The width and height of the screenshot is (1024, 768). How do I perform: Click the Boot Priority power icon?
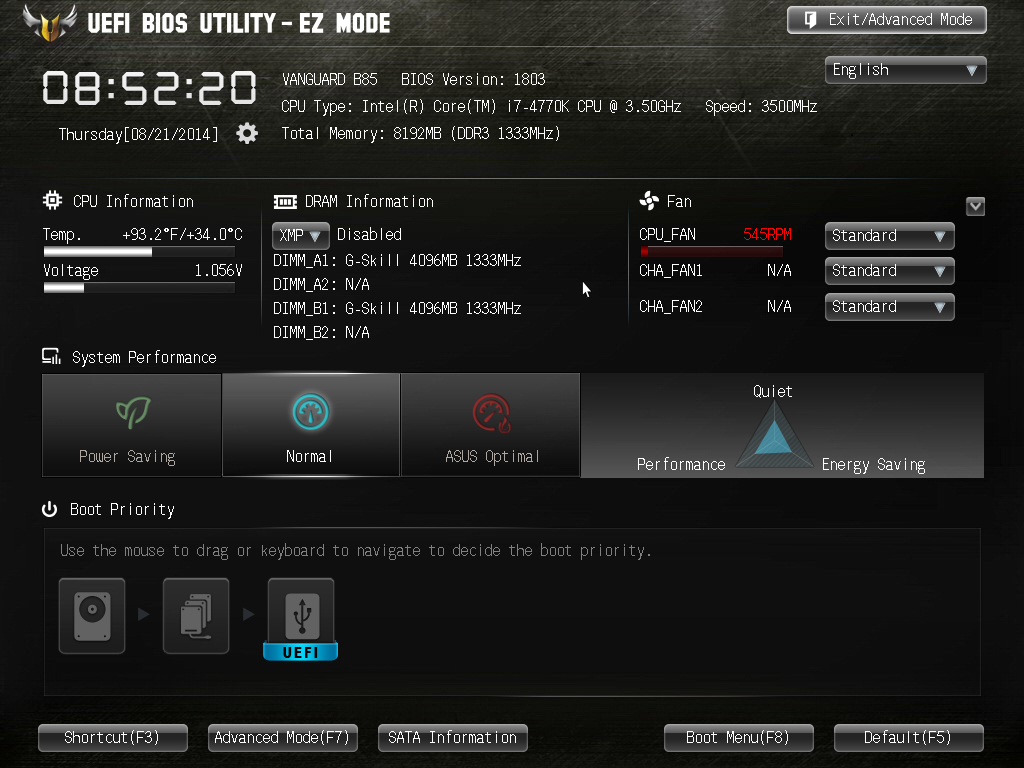(50, 509)
